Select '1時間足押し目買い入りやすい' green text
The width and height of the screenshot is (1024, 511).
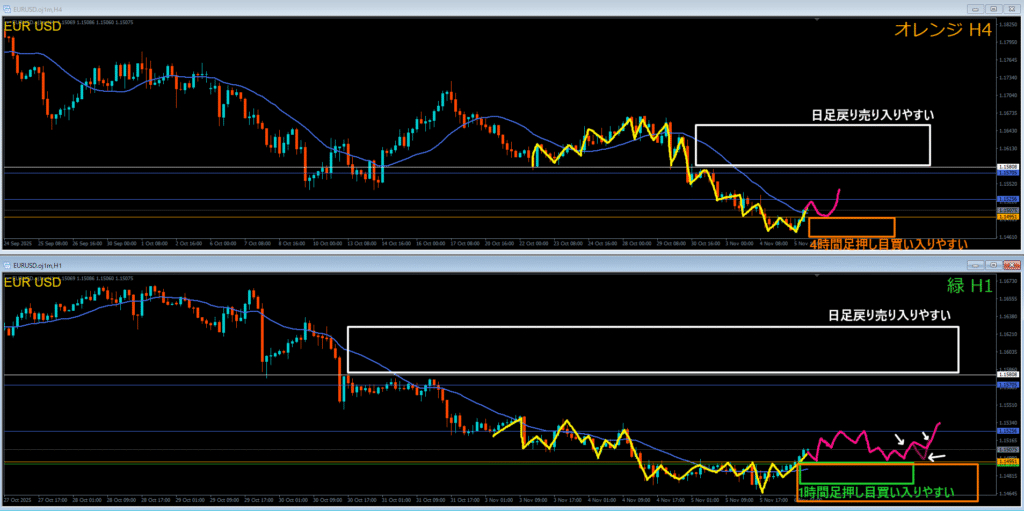pos(876,491)
